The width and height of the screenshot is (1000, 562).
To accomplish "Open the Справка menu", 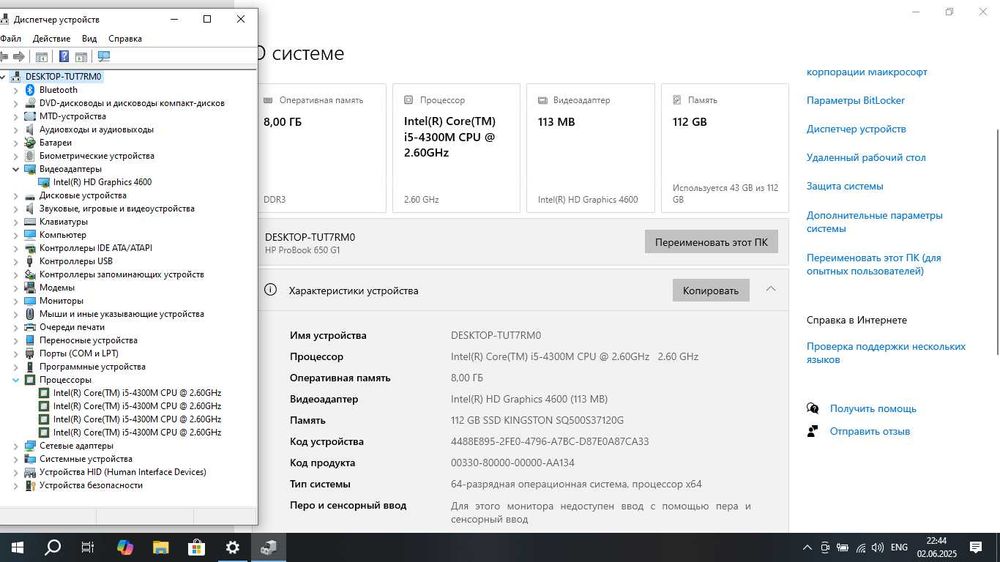I will (125, 38).
